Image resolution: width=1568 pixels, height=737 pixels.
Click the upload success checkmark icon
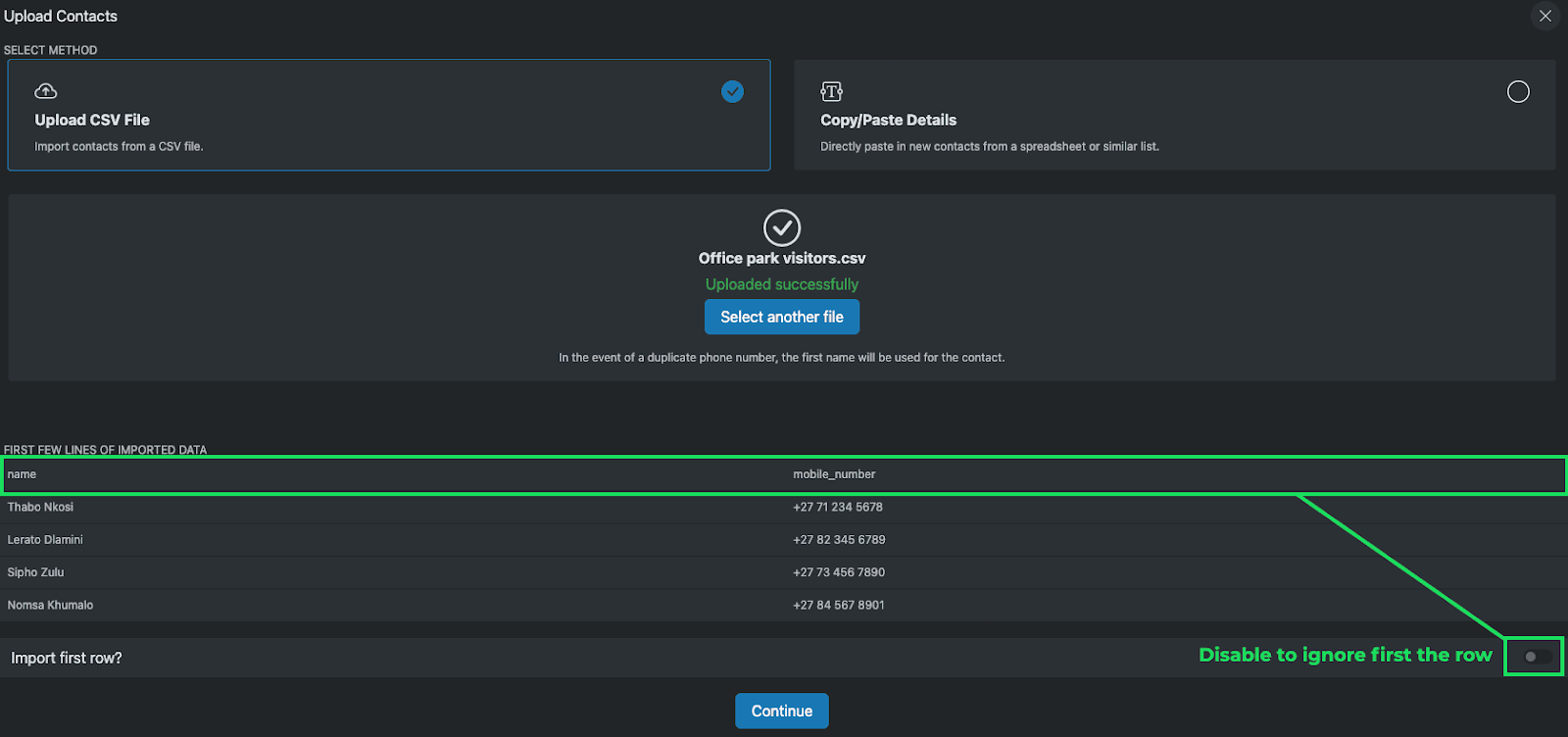click(782, 227)
